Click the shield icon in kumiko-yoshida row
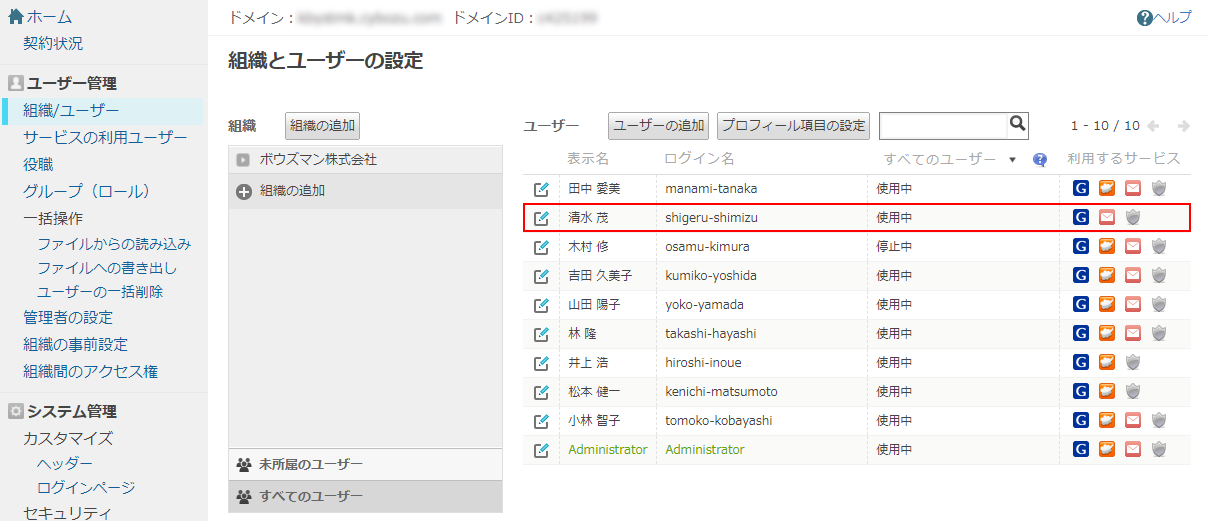The height and width of the screenshot is (521, 1208). coord(1159,275)
